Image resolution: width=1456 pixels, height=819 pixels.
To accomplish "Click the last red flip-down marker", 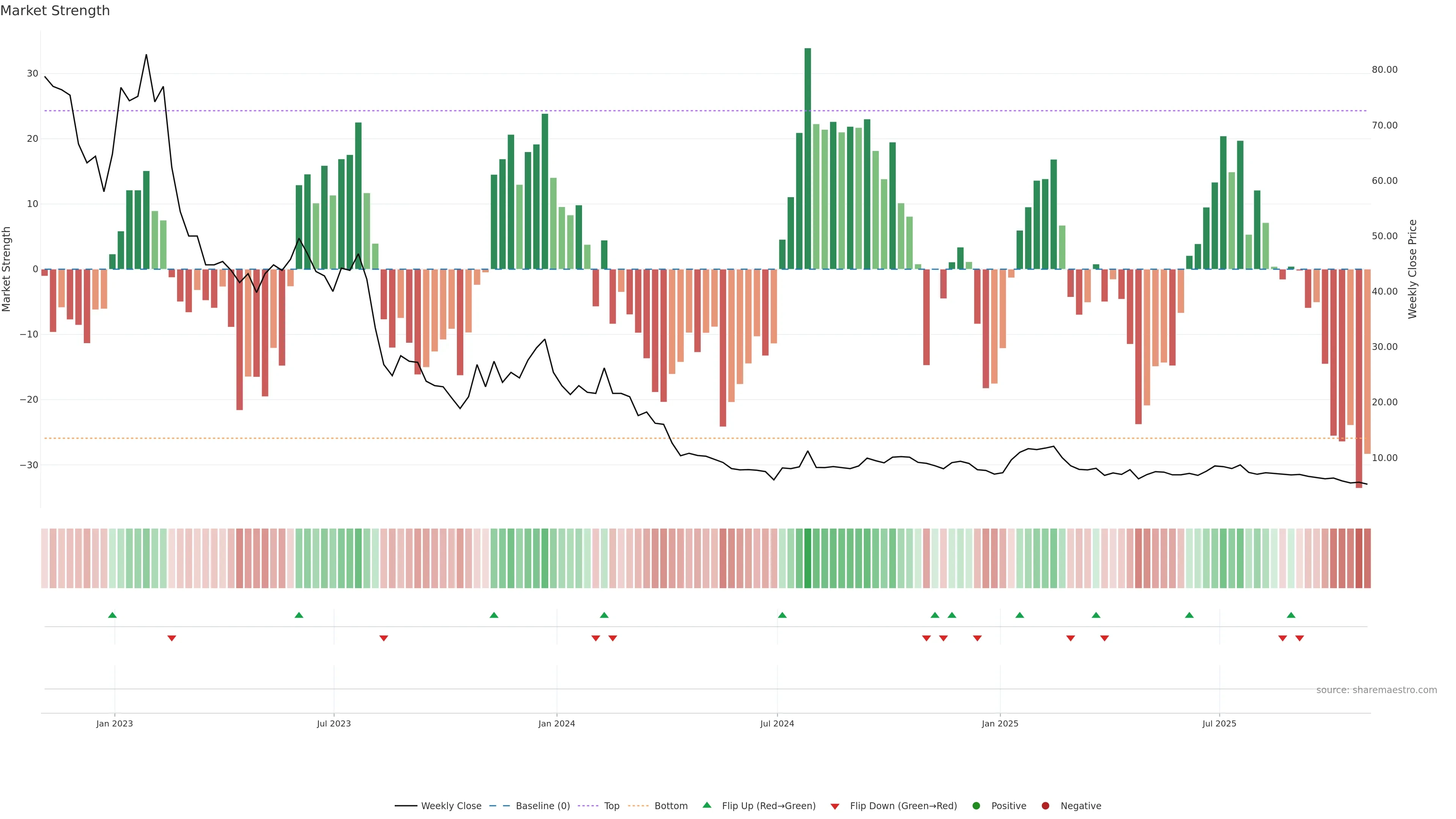I will [x=1299, y=638].
